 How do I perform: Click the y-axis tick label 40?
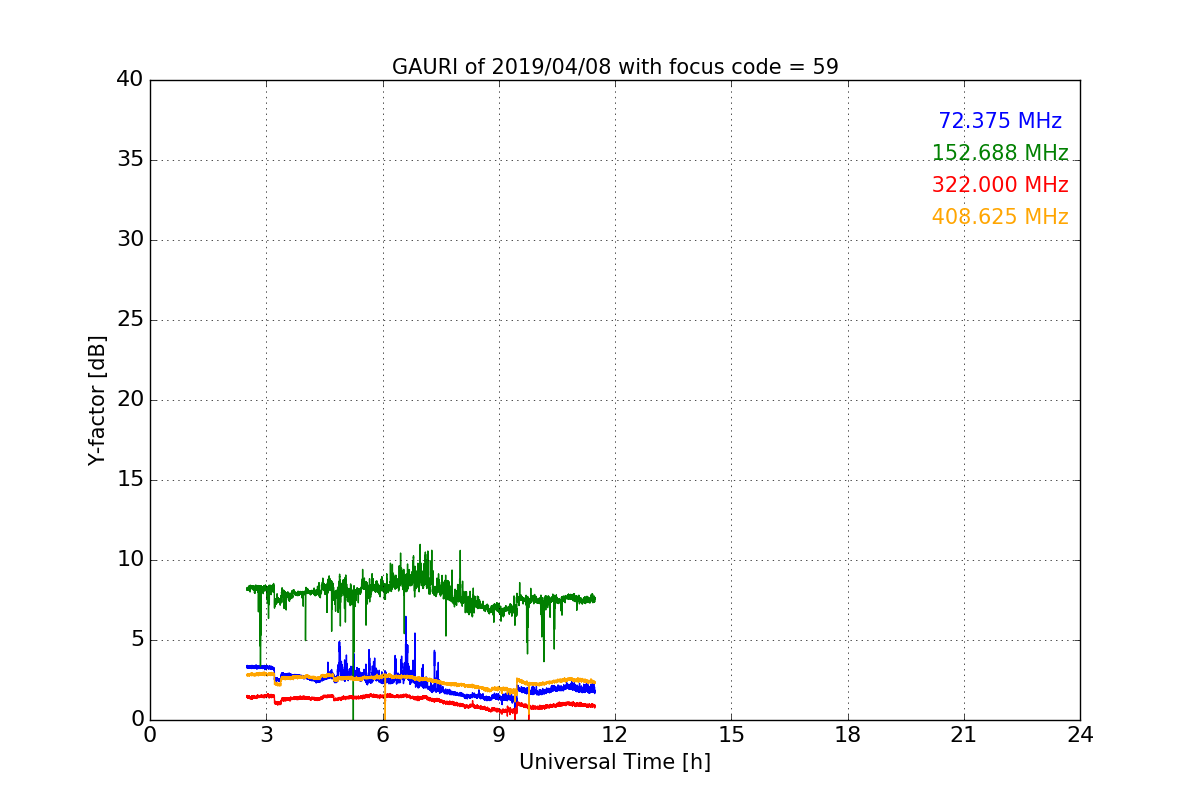pos(130,80)
